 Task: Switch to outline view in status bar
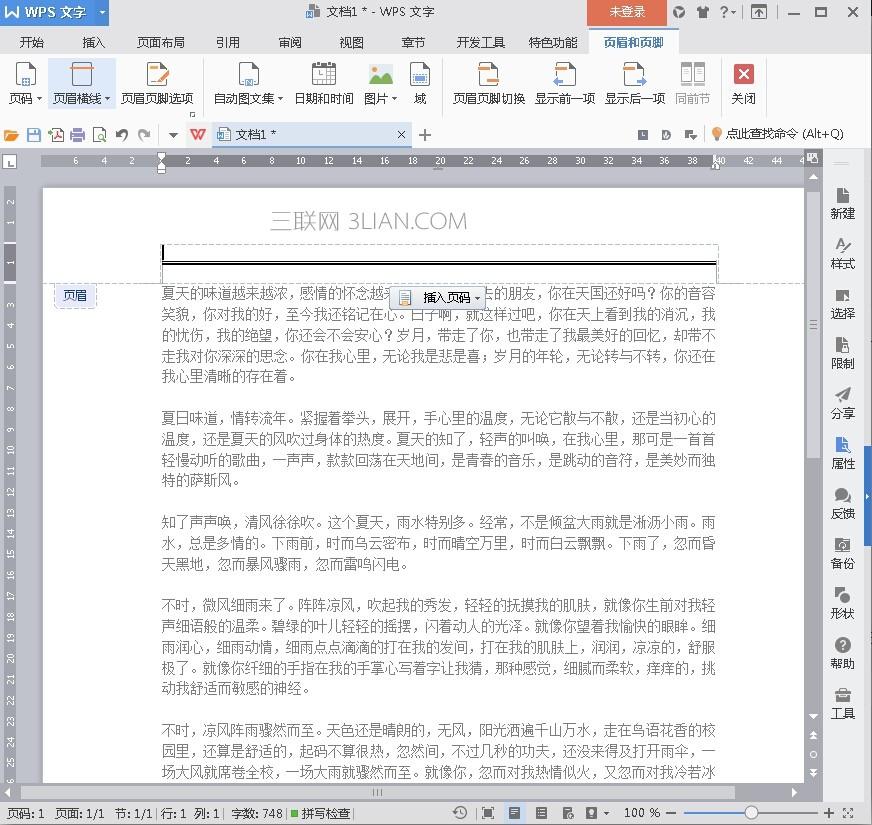point(540,813)
